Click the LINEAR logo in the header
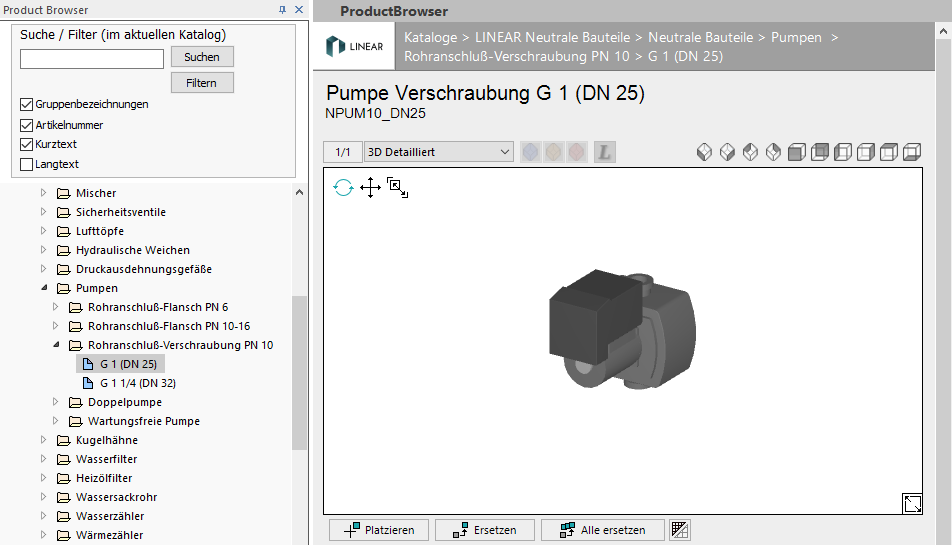The height and width of the screenshot is (545, 952). click(x=354, y=46)
